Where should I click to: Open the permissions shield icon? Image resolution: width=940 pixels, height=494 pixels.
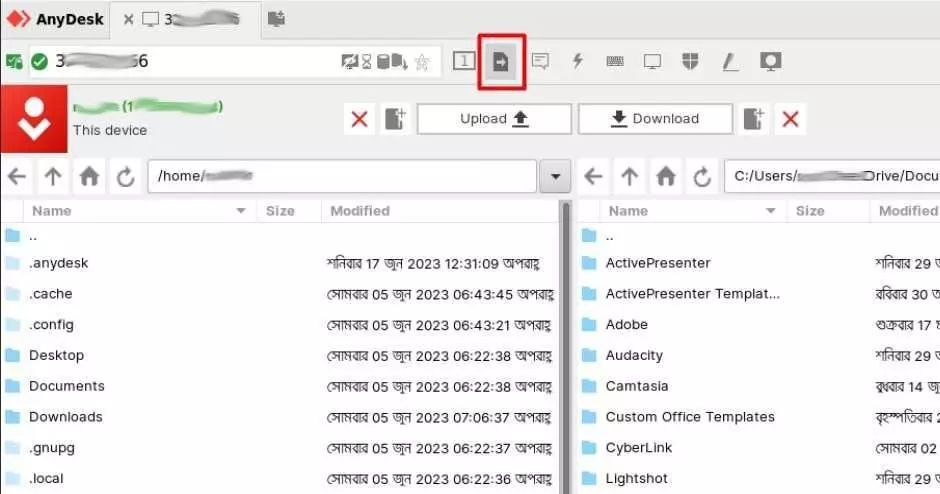(x=690, y=61)
